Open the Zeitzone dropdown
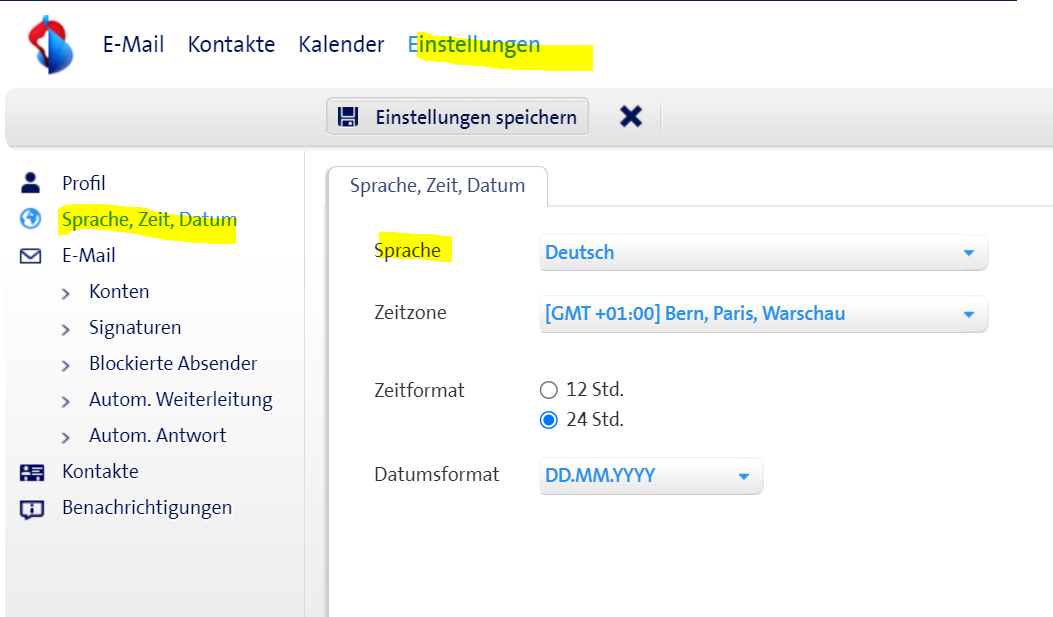The width and height of the screenshot is (1053, 617). tap(762, 314)
